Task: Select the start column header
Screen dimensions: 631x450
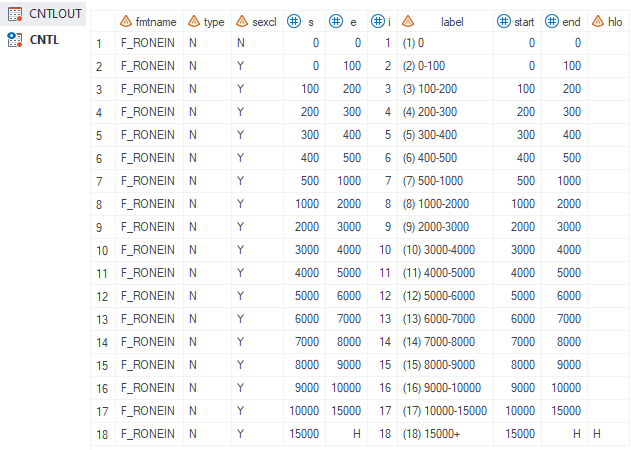Action: pyautogui.click(x=518, y=21)
